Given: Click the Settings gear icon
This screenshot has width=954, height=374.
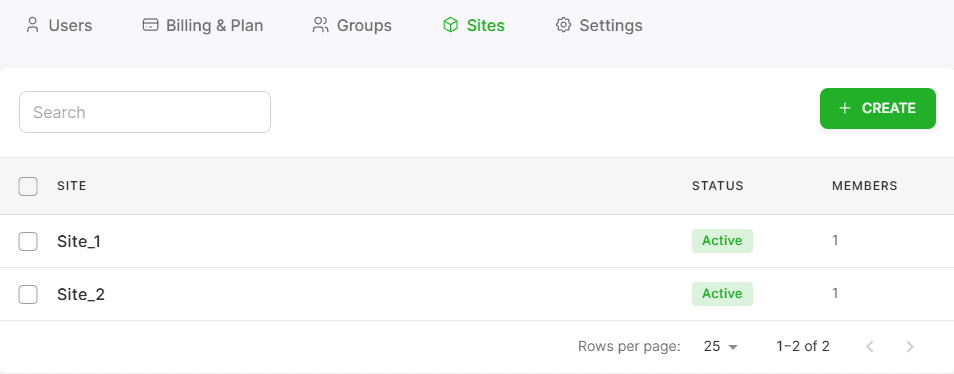Looking at the screenshot, I should [563, 25].
